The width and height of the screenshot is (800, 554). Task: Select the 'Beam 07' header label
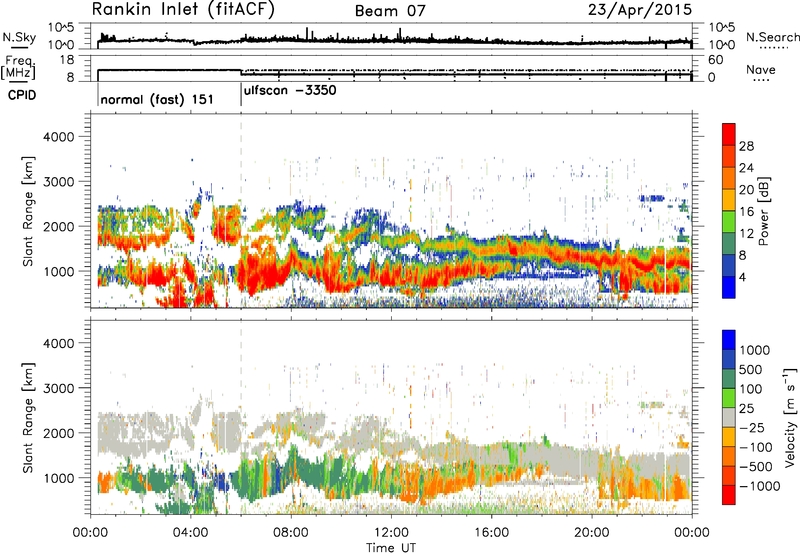tap(390, 11)
